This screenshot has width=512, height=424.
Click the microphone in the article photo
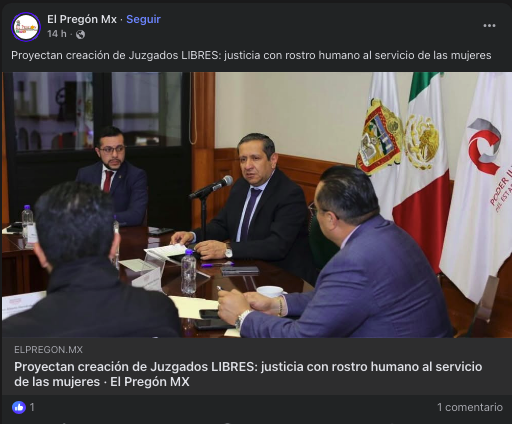click(211, 187)
